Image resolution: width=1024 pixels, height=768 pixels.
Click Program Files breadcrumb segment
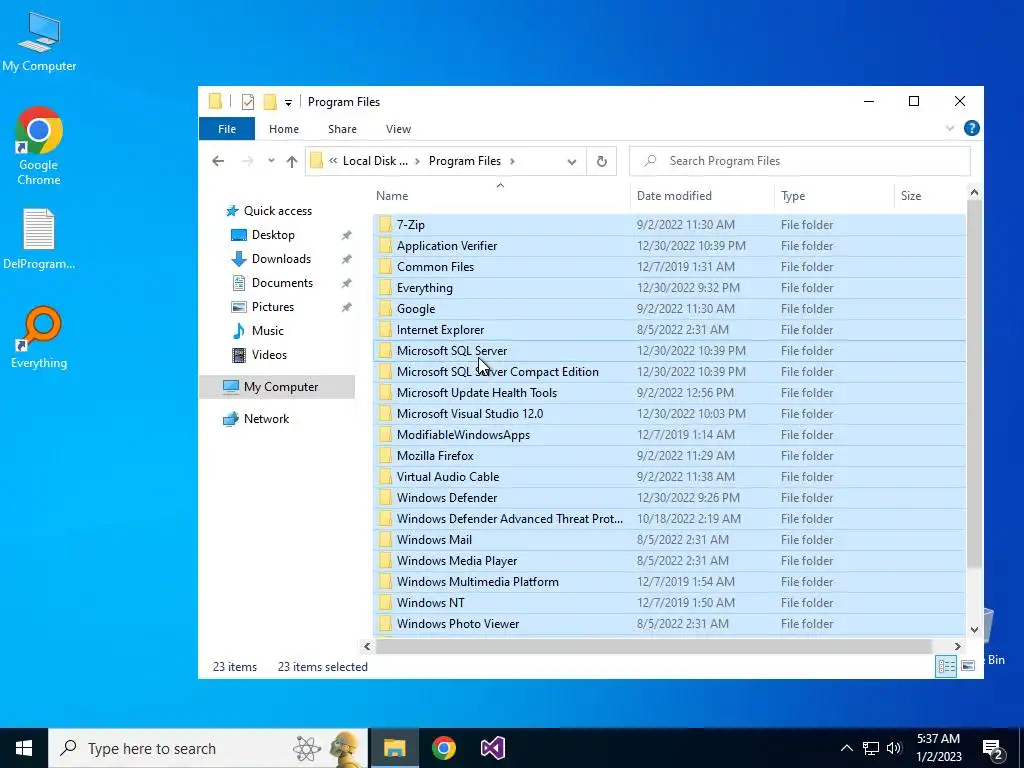[464, 161]
